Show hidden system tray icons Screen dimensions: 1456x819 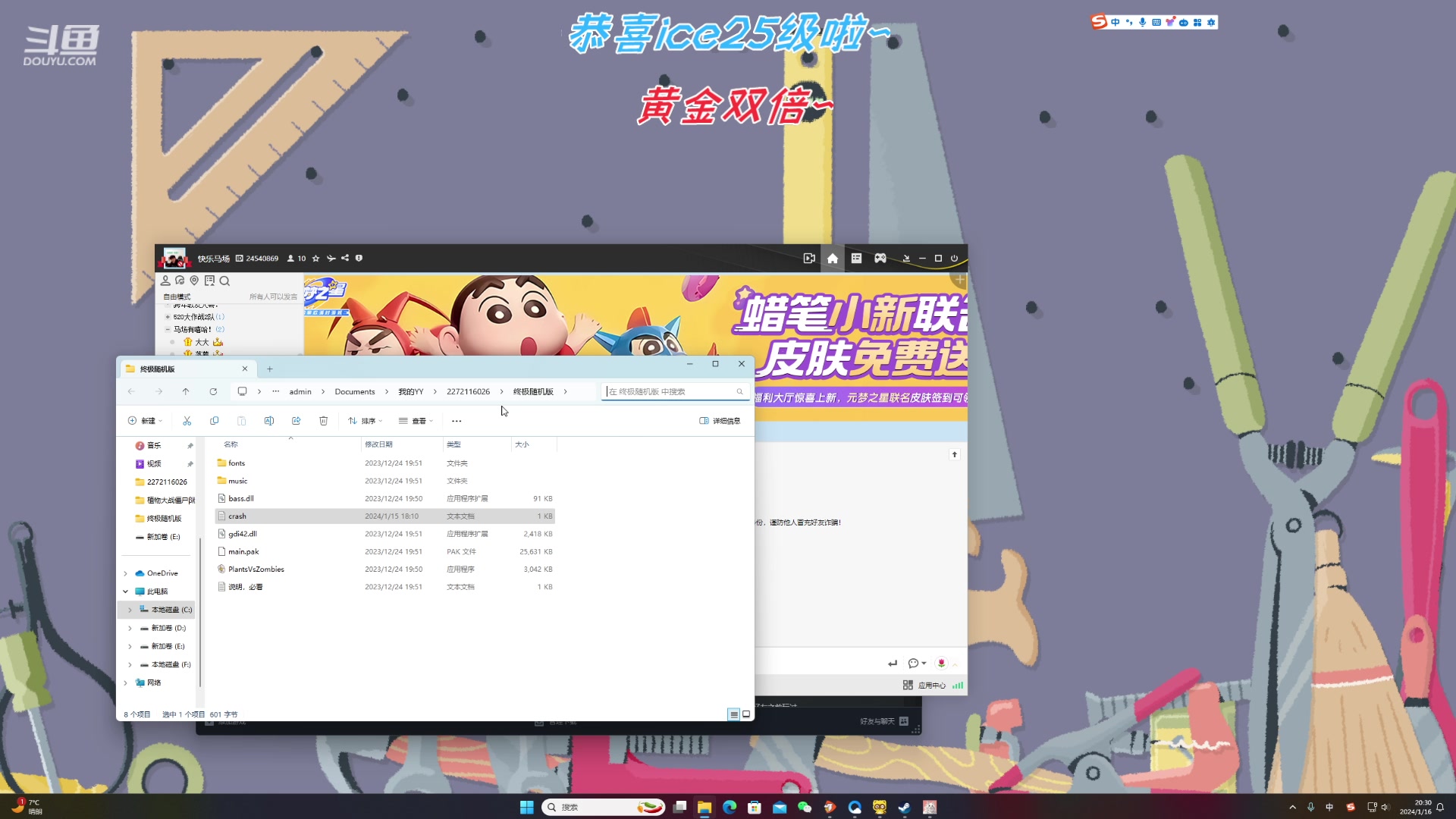tap(1292, 807)
